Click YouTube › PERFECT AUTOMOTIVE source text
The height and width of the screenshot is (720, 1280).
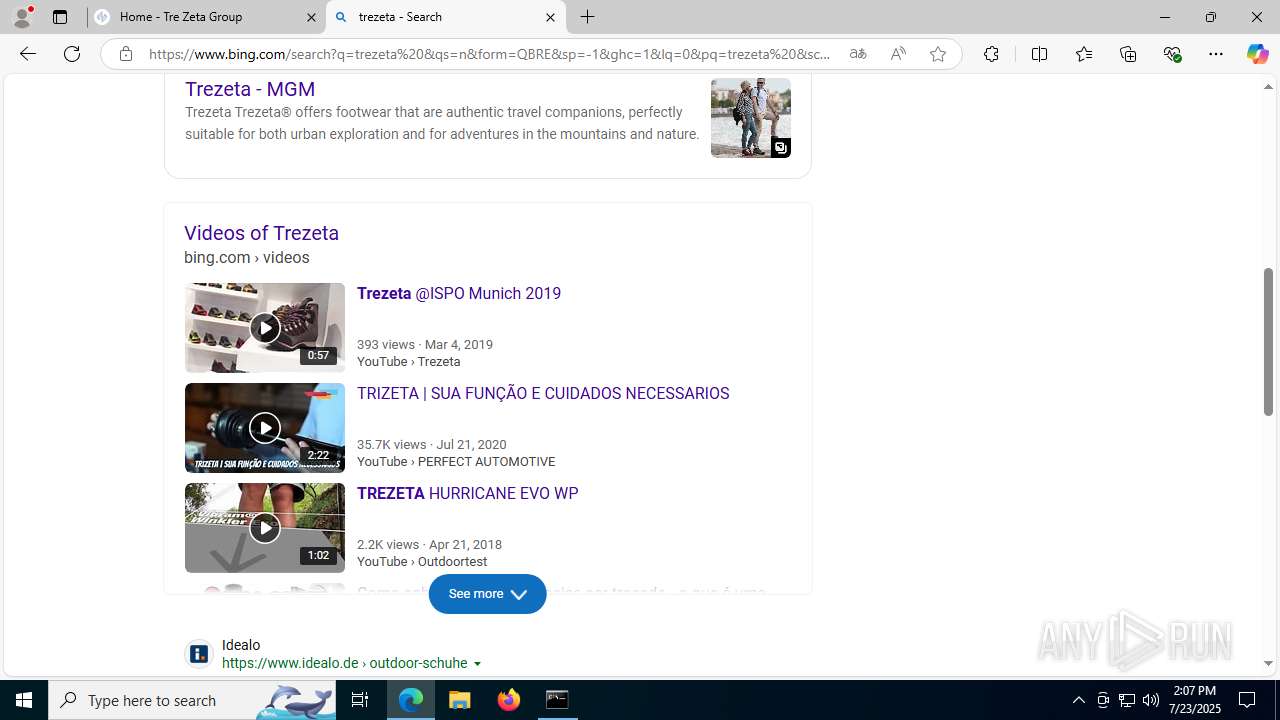[456, 462]
